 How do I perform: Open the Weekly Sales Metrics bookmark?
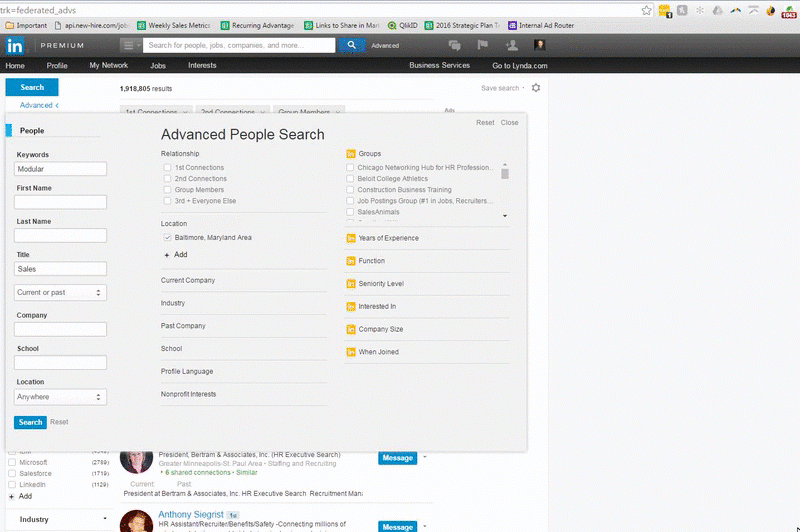point(173,26)
